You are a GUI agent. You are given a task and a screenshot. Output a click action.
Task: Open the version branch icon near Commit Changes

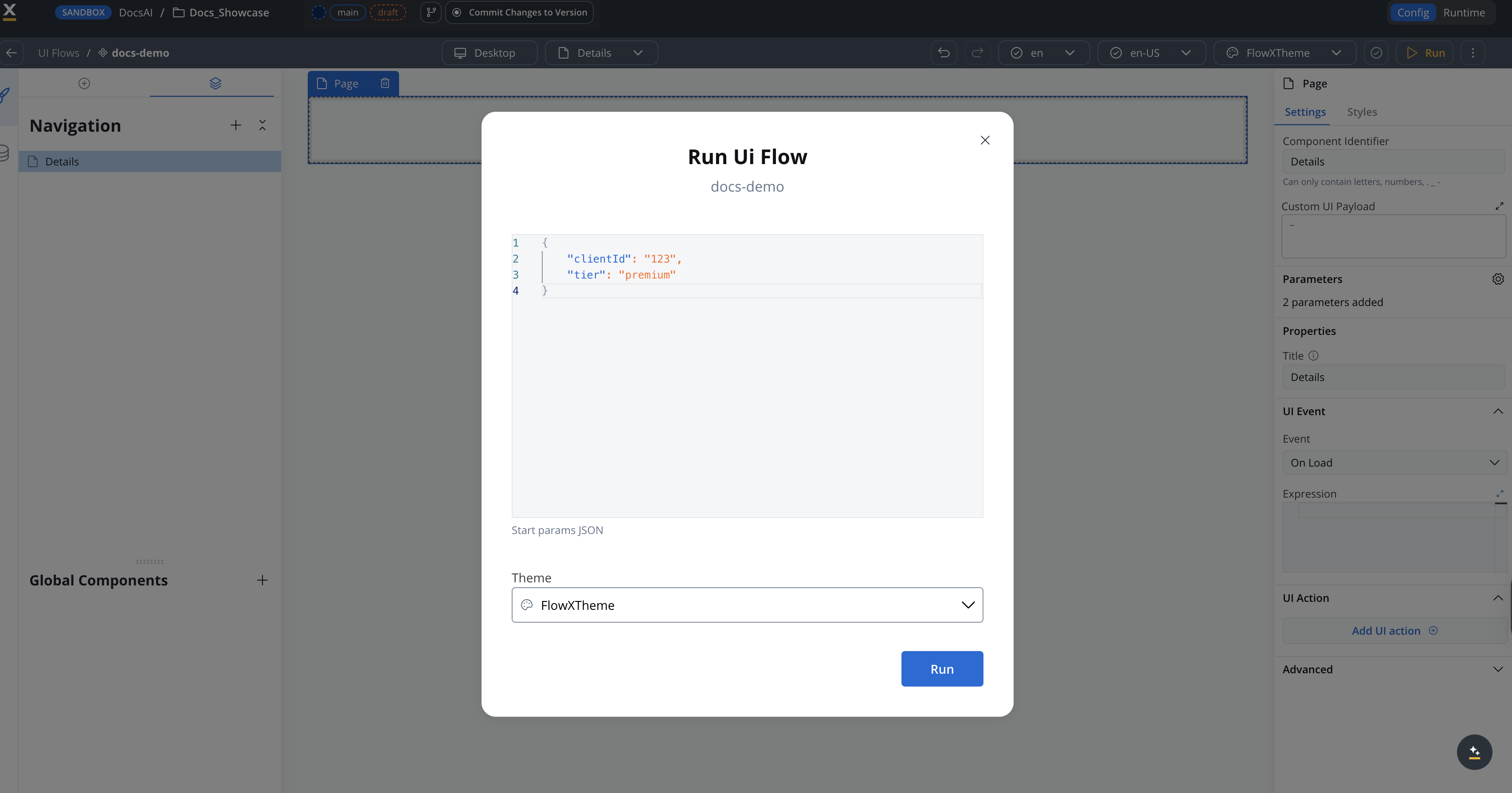pyautogui.click(x=431, y=12)
